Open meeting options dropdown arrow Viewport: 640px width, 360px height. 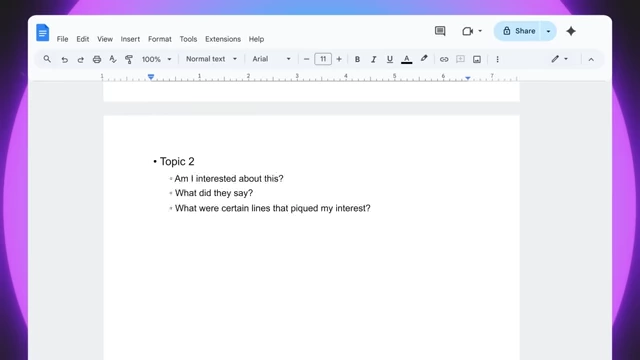point(480,31)
